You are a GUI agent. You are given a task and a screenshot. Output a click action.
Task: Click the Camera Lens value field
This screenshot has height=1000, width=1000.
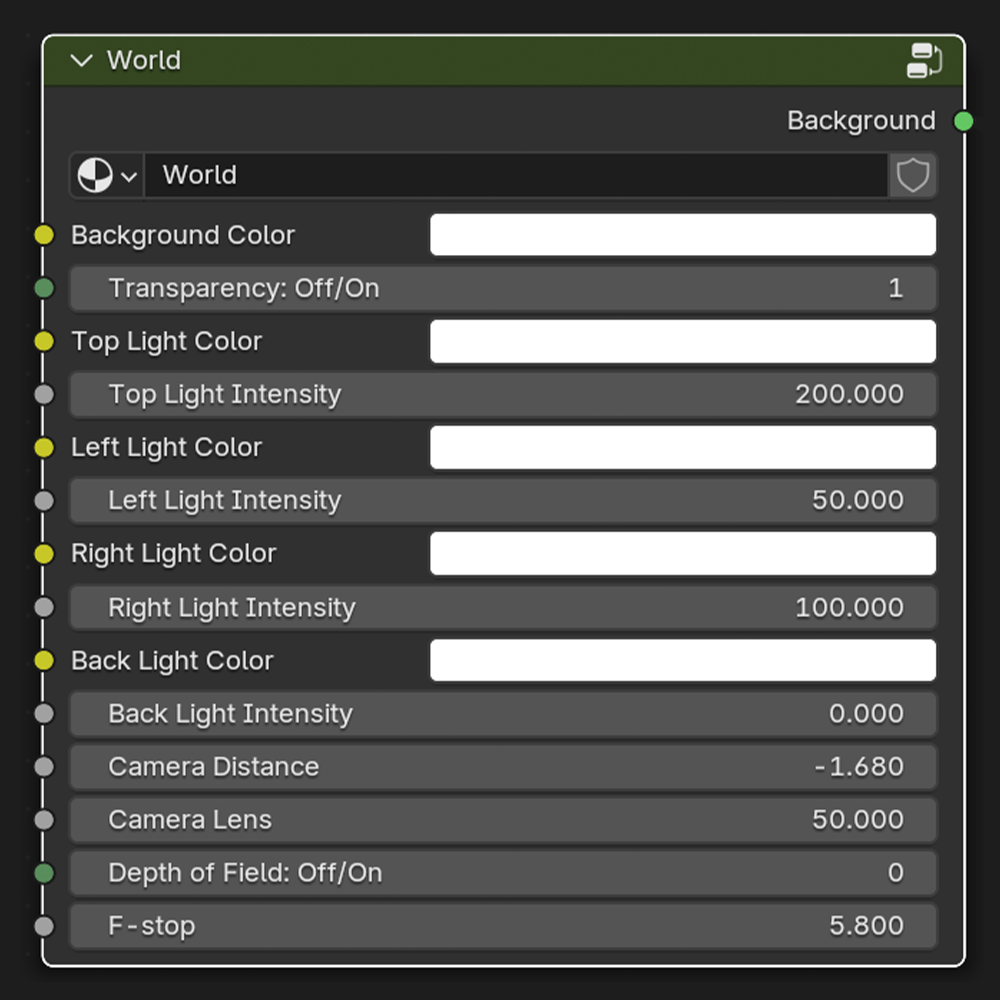tap(503, 820)
